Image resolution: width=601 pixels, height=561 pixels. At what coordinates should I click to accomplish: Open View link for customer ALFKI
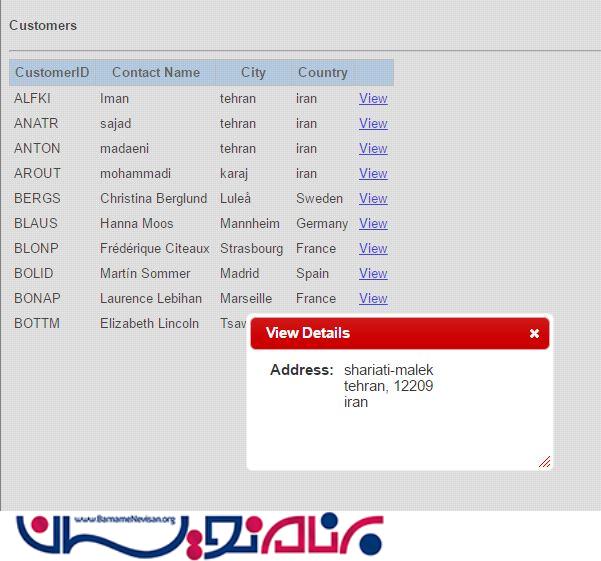coord(373,99)
